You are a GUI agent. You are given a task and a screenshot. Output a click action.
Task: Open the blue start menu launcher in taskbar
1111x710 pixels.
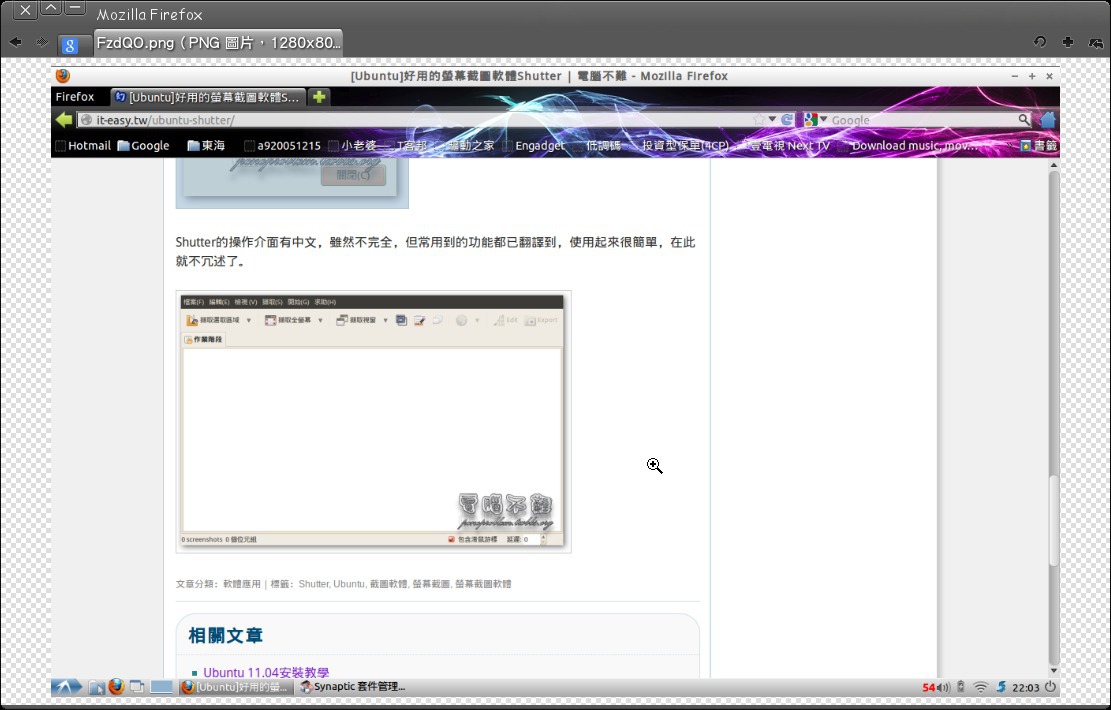[67, 687]
